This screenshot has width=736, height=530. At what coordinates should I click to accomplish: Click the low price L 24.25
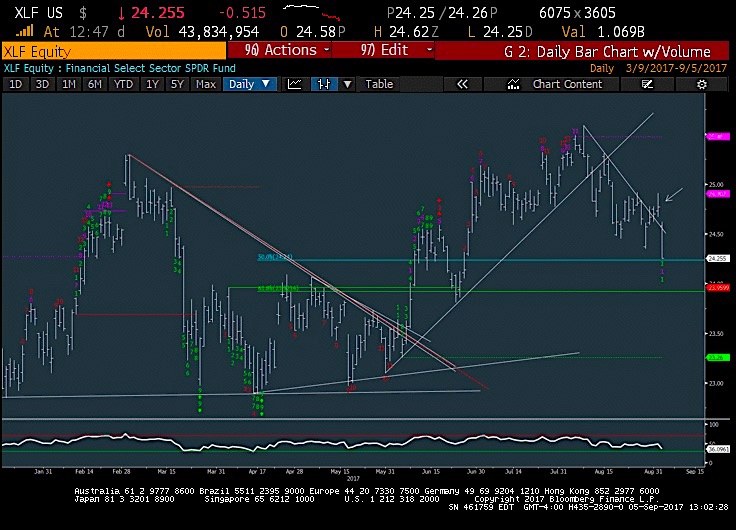500,32
